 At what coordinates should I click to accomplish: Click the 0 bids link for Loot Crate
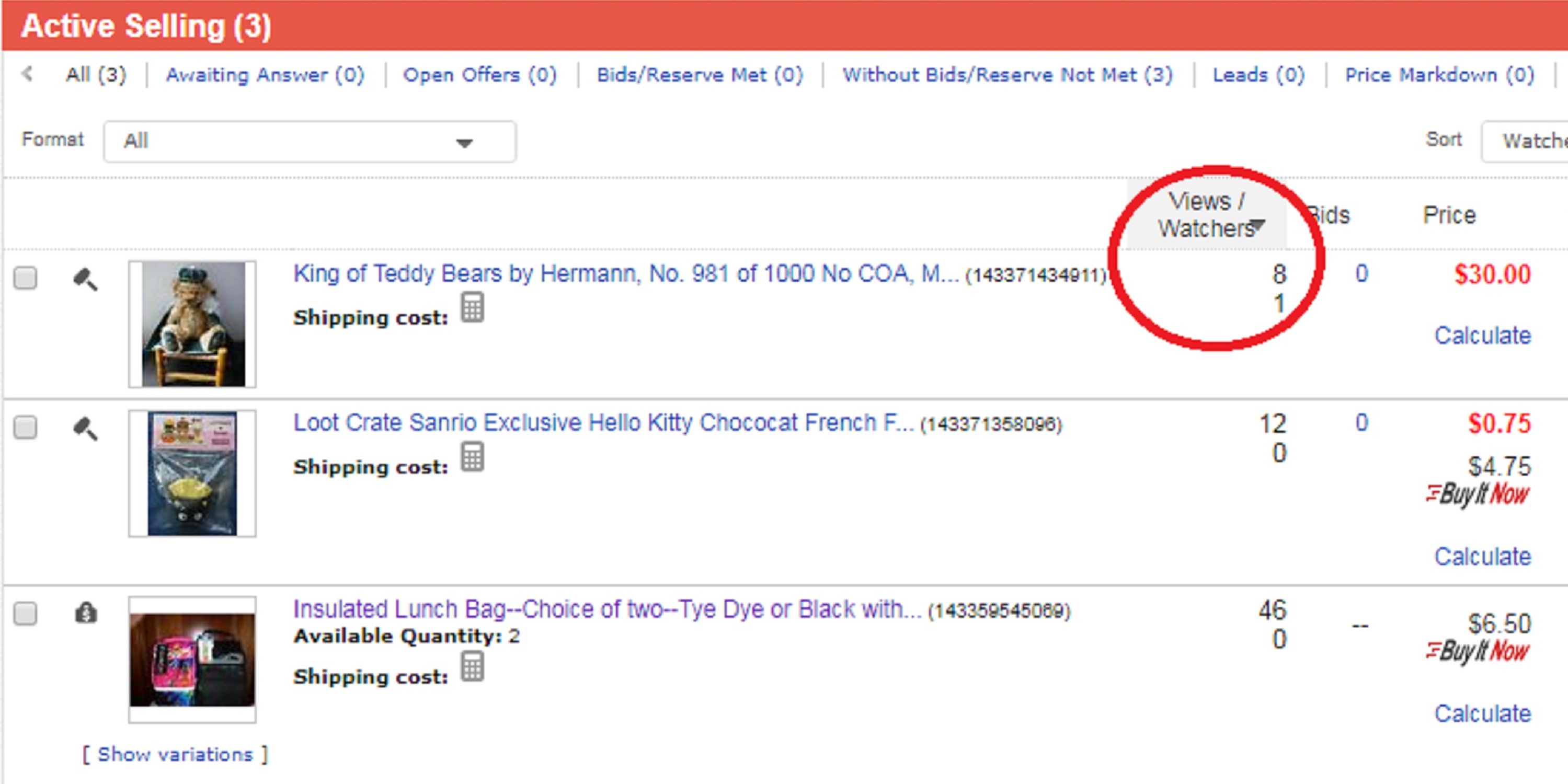(x=1361, y=423)
